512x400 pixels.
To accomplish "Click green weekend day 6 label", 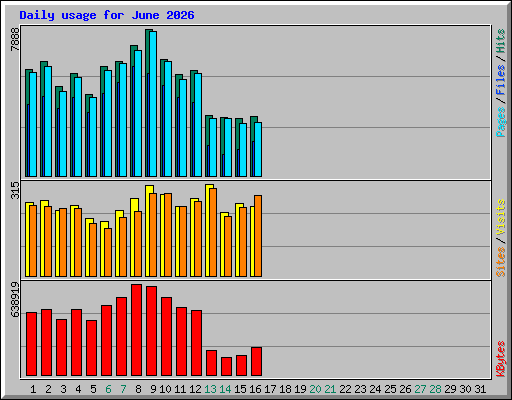I will (x=108, y=389).
